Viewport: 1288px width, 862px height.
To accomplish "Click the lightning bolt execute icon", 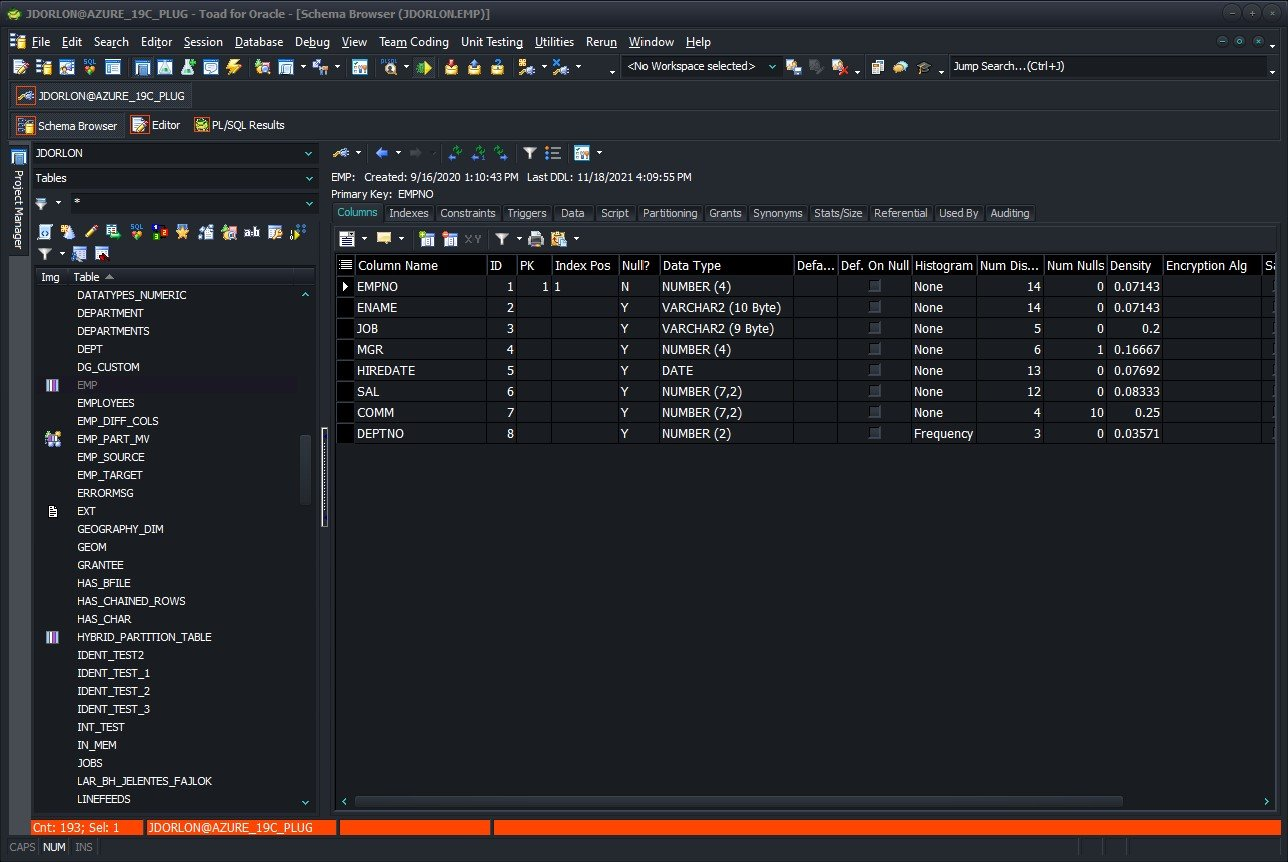I will pos(234,67).
